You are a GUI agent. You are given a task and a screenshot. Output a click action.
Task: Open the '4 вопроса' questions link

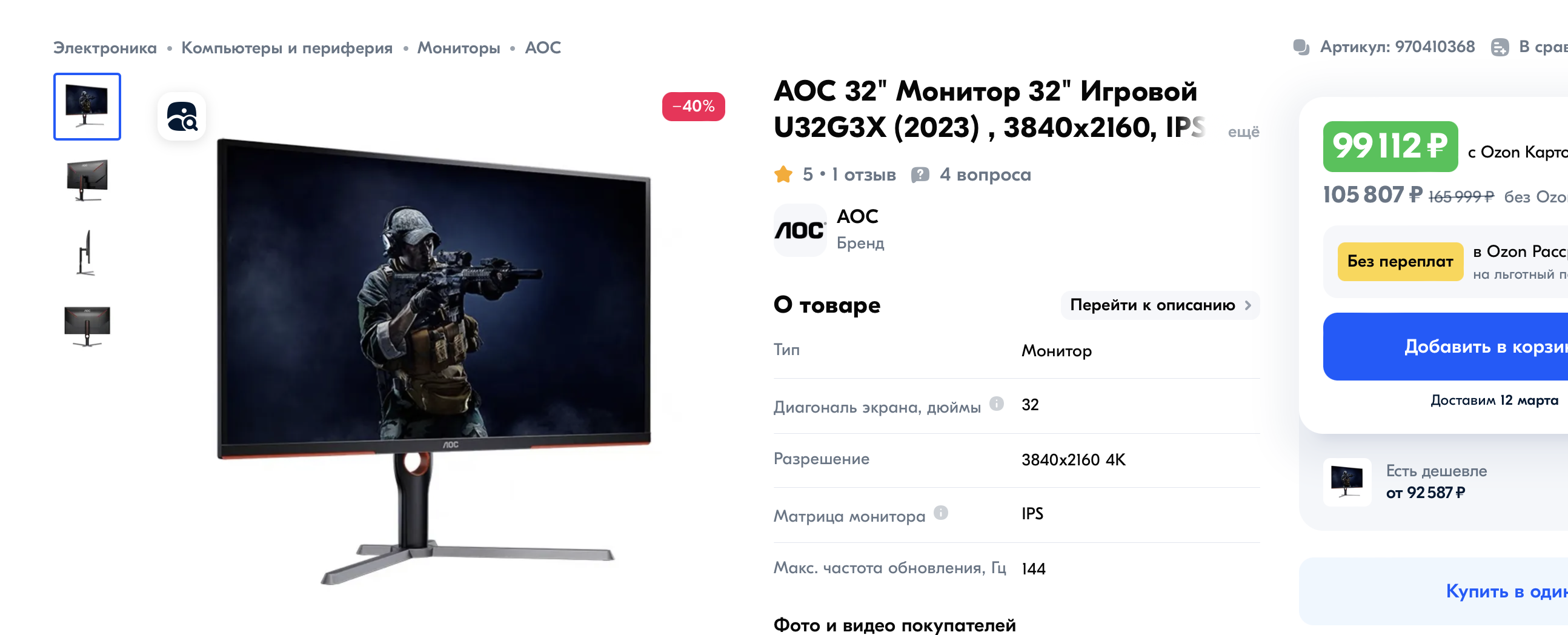point(985,175)
